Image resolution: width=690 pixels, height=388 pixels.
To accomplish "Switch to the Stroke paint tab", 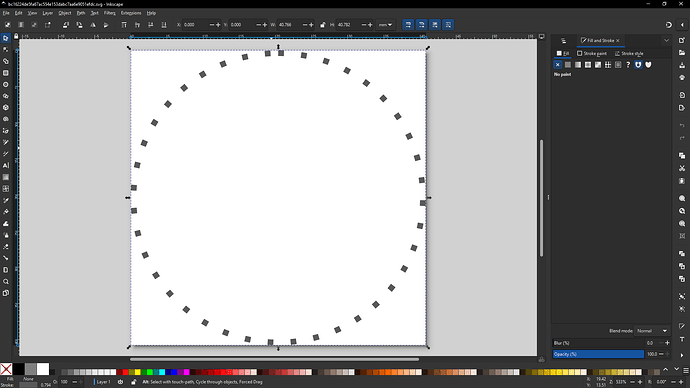I will [592, 53].
